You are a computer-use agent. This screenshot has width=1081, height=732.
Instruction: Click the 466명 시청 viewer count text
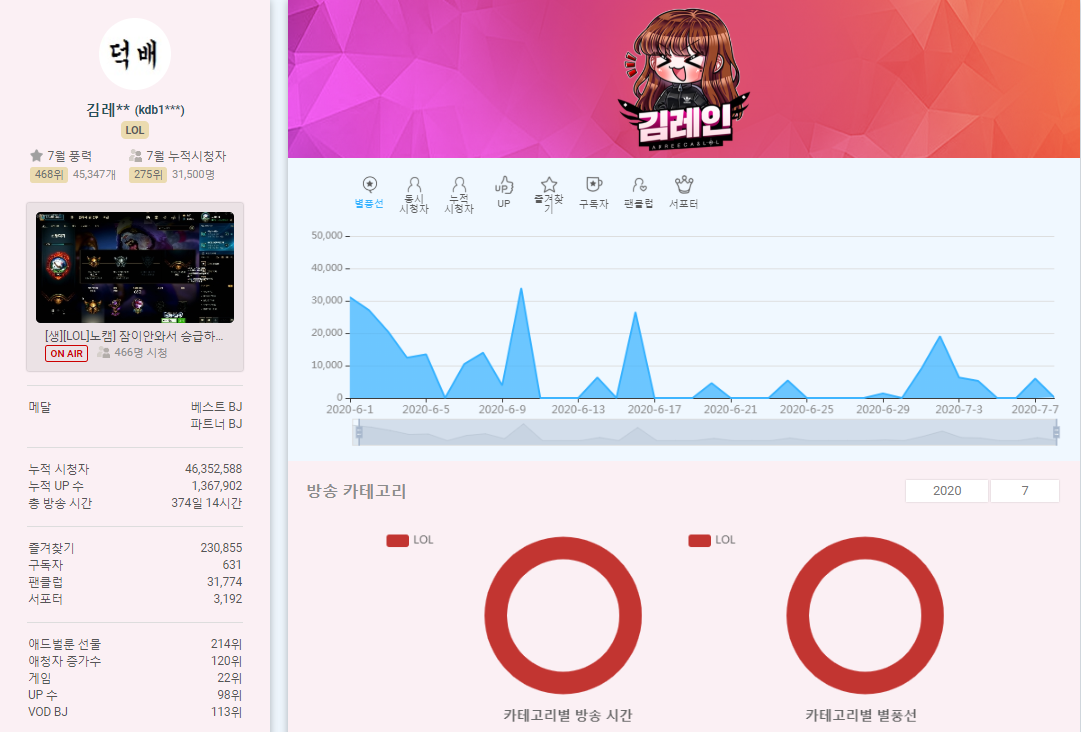pyautogui.click(x=141, y=353)
